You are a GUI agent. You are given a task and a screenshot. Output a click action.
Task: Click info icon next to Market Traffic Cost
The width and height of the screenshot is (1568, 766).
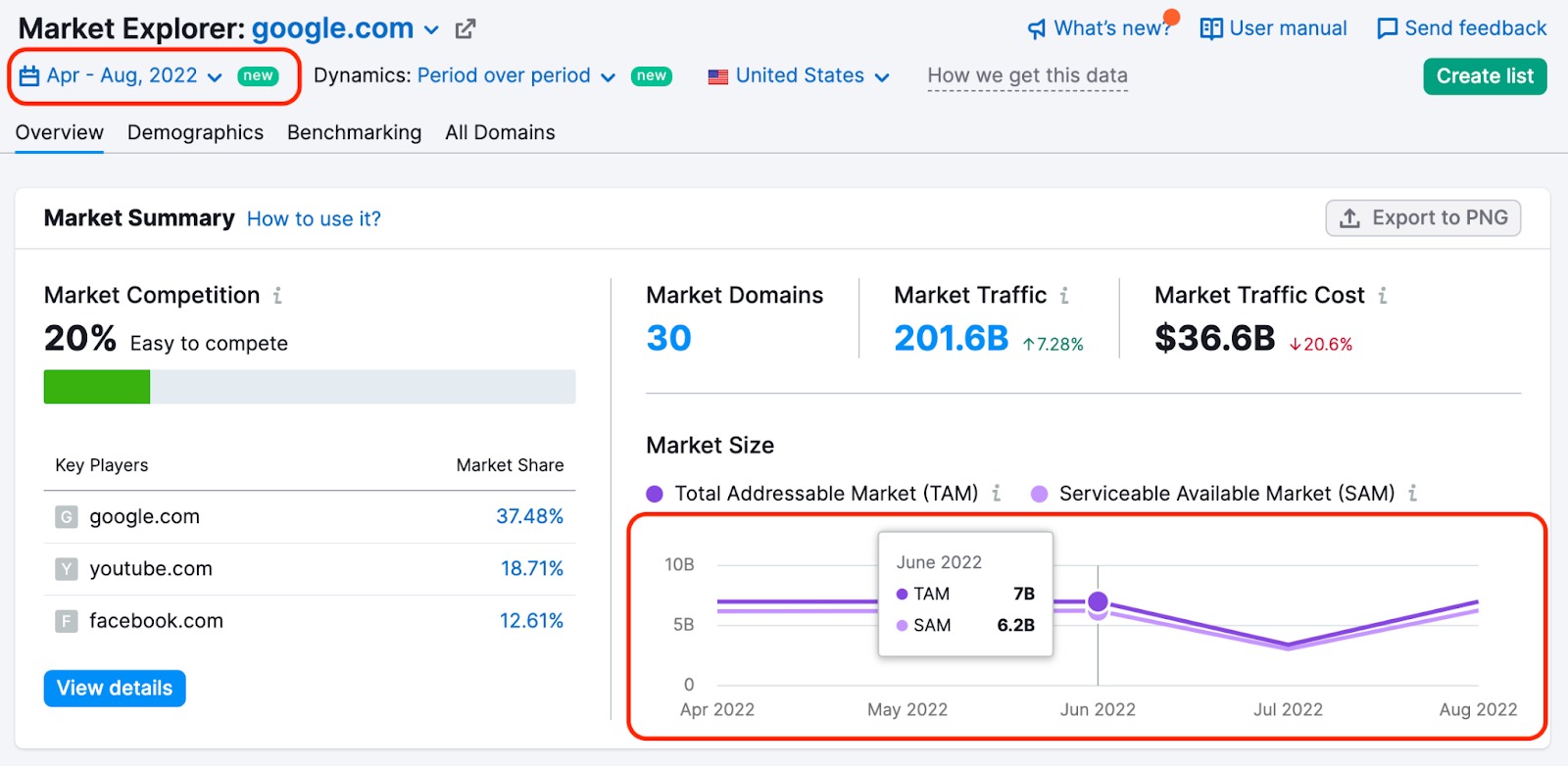pos(1383,295)
